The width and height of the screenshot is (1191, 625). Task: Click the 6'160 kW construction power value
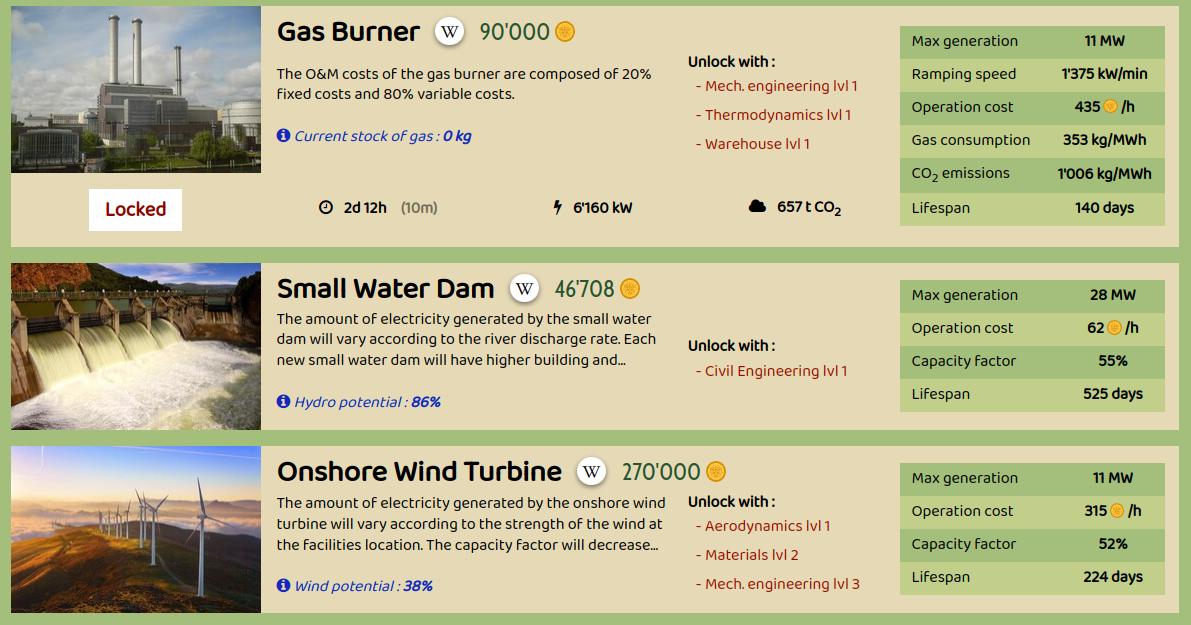[602, 207]
